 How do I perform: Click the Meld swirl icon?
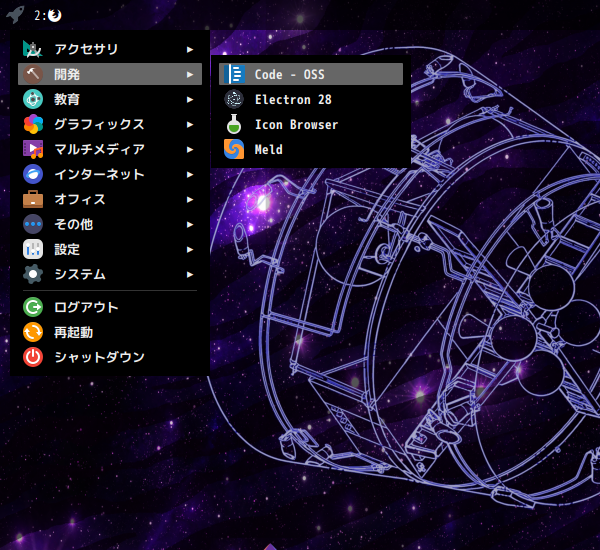point(234,149)
